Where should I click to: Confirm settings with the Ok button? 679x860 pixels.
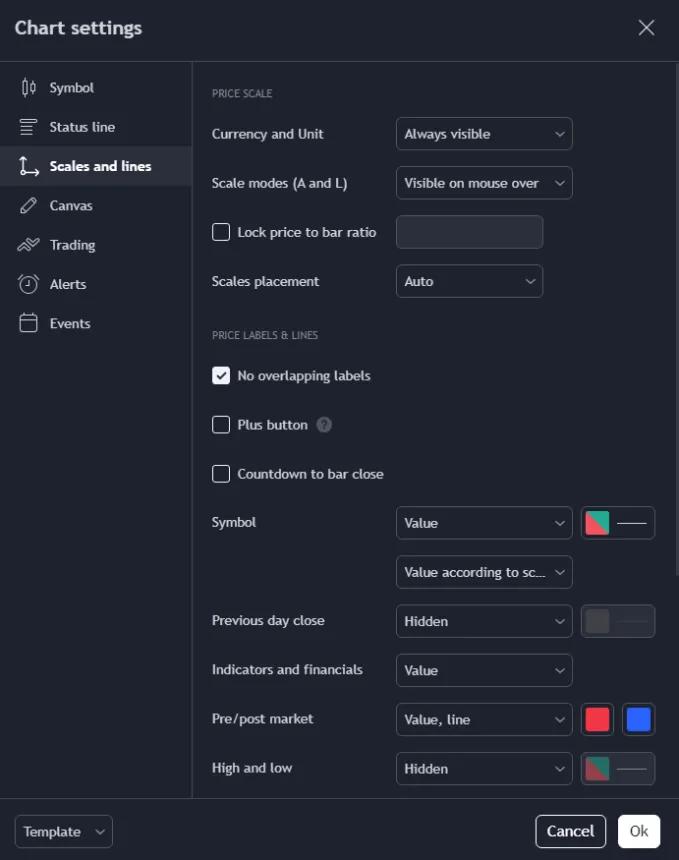click(639, 831)
